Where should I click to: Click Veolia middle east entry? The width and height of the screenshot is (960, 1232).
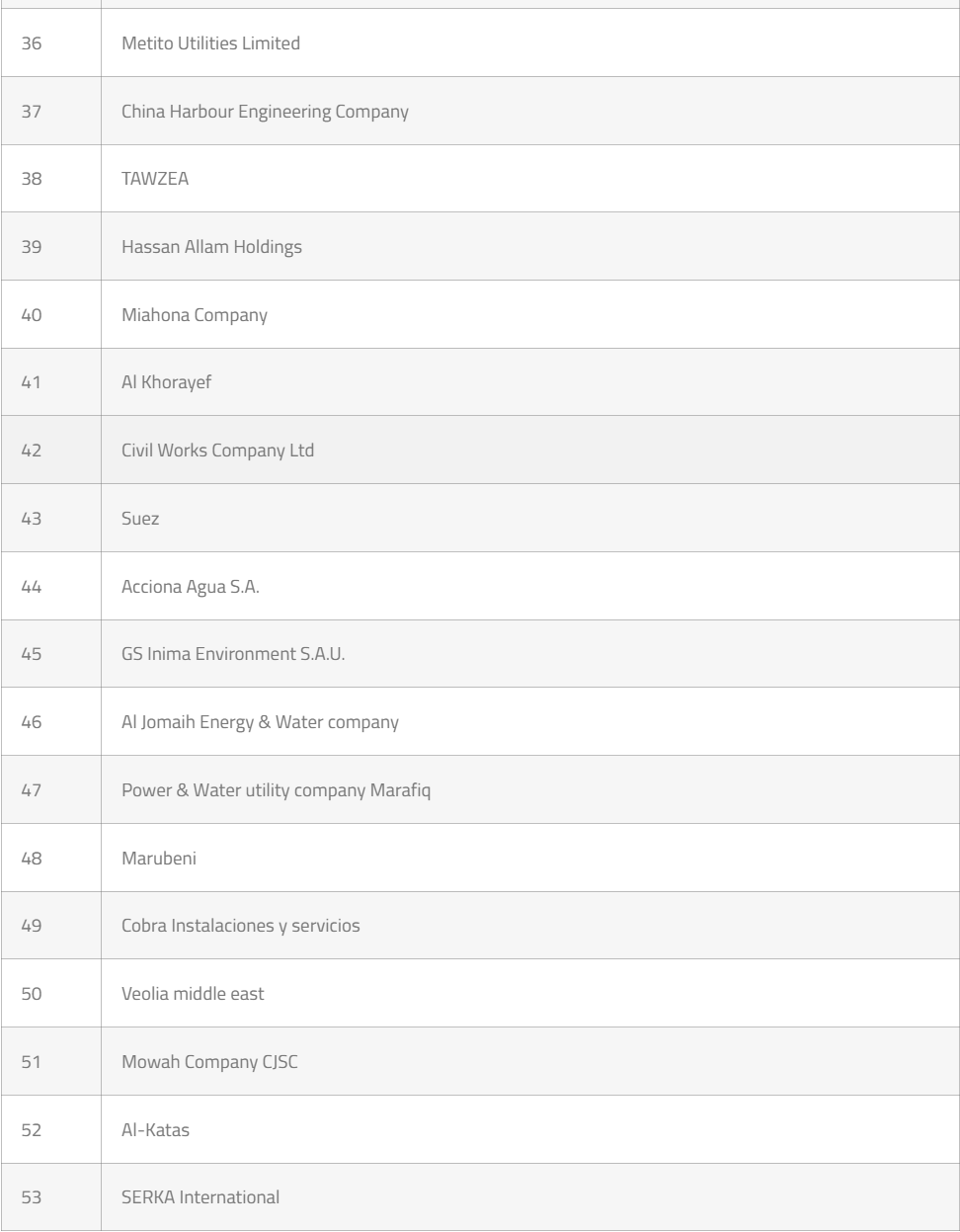(193, 994)
